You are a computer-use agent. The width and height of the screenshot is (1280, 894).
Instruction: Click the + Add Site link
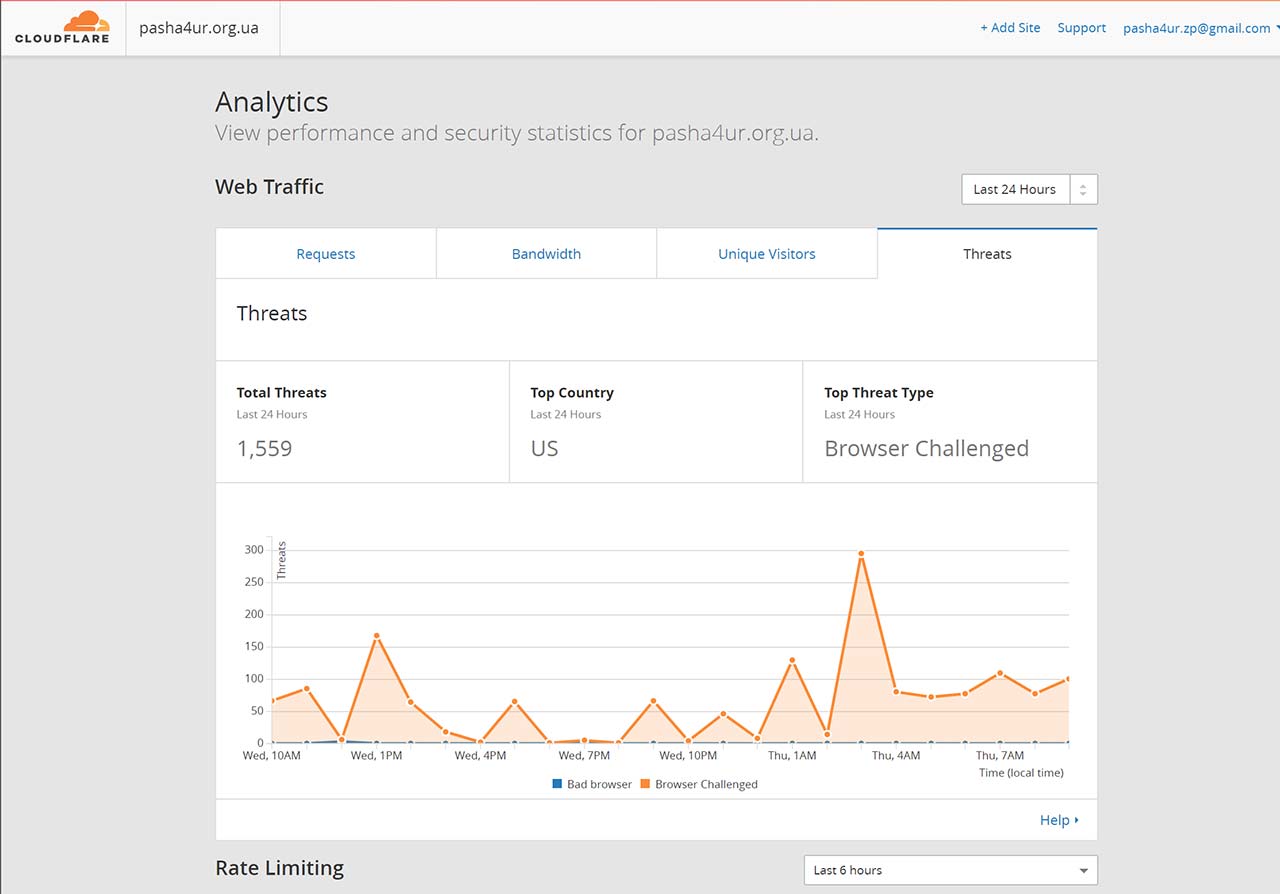pyautogui.click(x=1010, y=28)
